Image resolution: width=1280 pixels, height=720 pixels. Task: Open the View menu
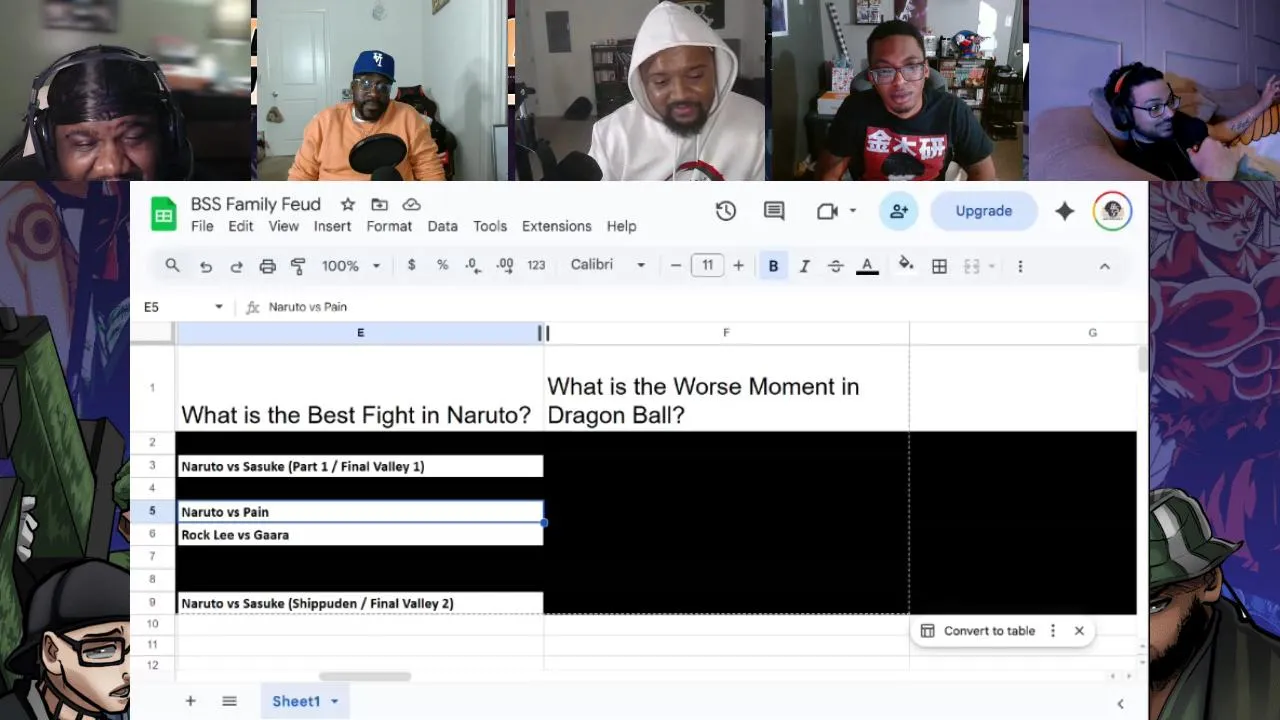click(x=284, y=226)
